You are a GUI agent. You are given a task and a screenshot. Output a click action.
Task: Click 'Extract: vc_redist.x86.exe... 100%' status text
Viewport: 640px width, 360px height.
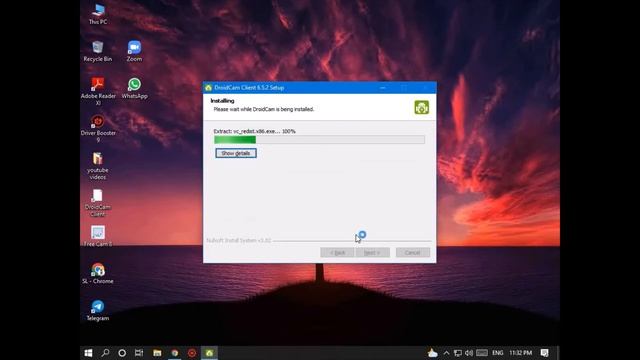[x=254, y=131]
